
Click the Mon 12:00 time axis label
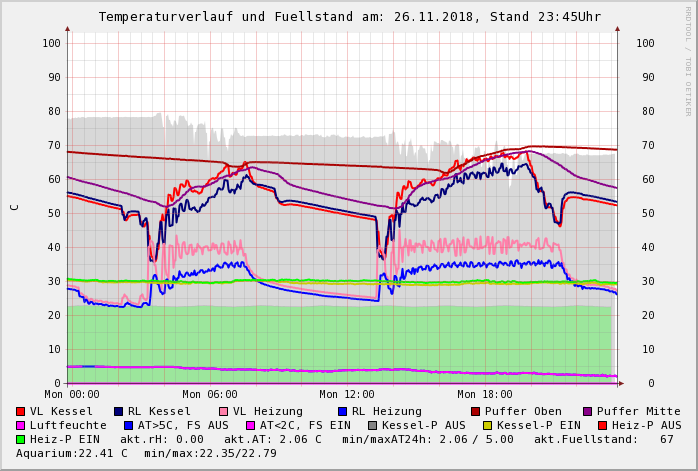point(347,394)
